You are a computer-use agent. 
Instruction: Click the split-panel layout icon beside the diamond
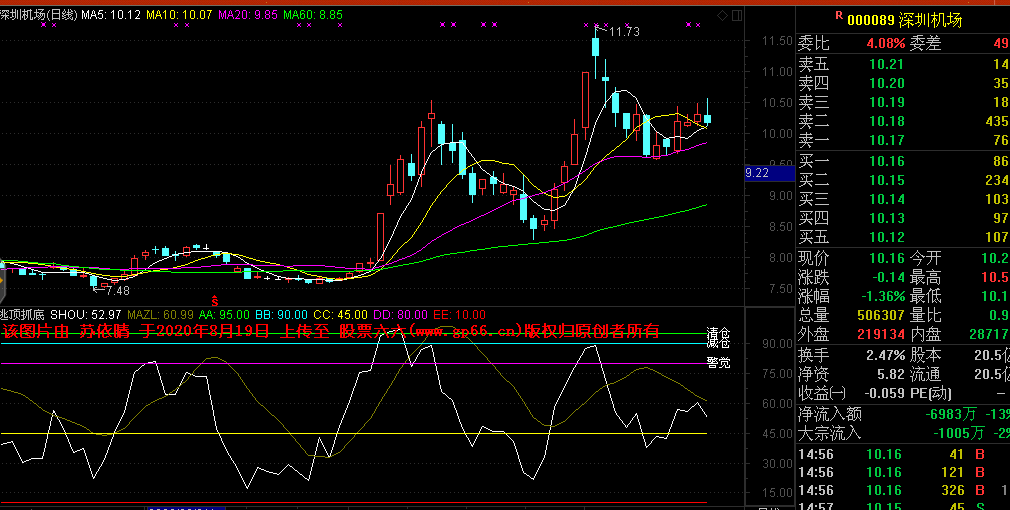pos(737,15)
